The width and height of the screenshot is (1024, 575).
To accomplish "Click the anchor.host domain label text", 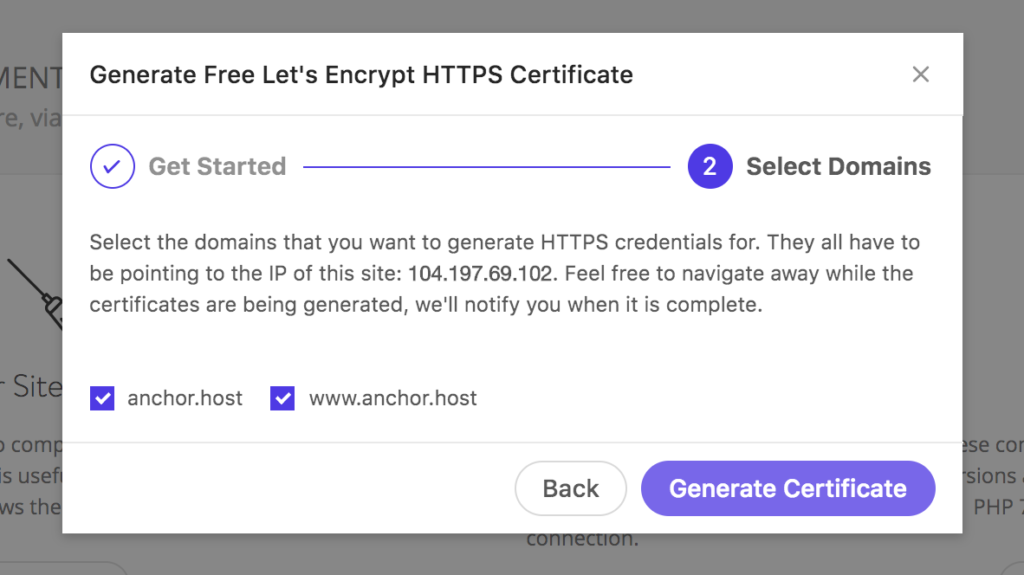I will tap(185, 398).
